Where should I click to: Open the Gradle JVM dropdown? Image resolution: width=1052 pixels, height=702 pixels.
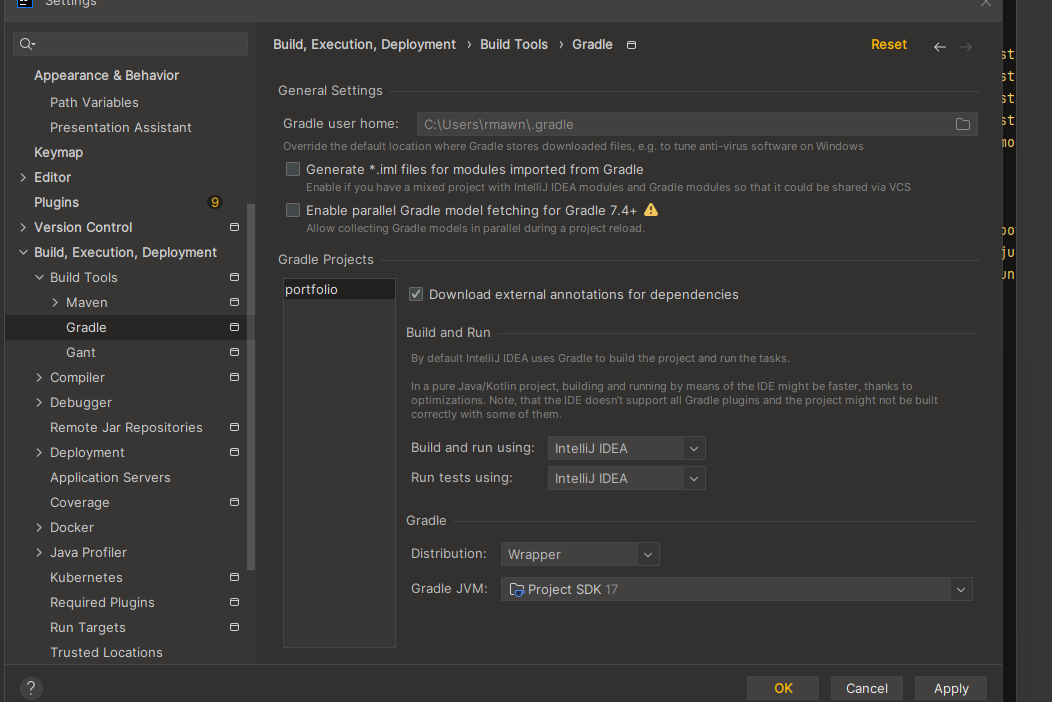(x=736, y=589)
